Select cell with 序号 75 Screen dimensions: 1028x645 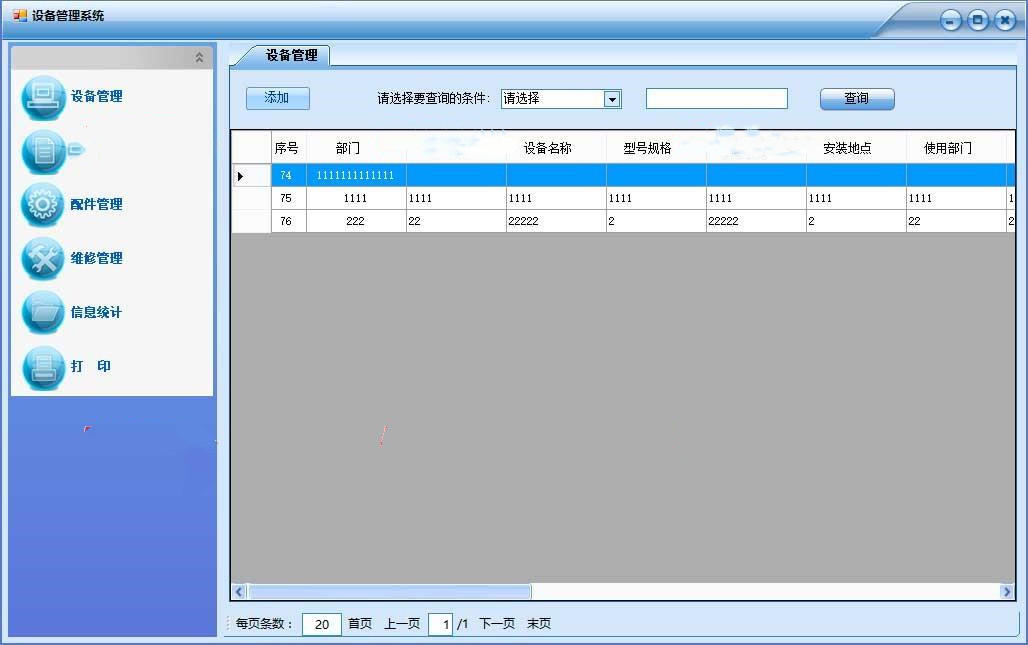(288, 199)
